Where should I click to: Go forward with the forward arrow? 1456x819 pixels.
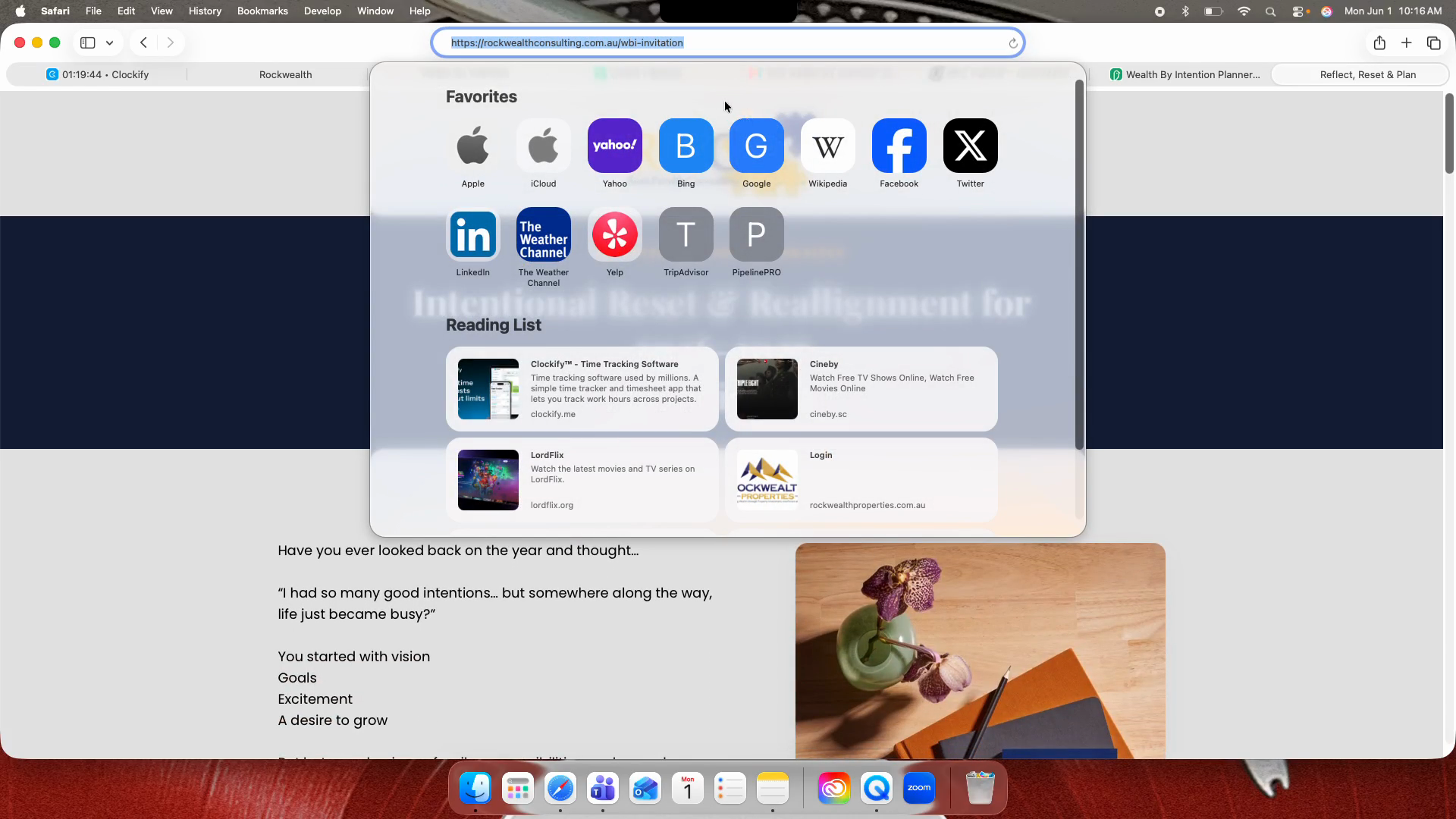pos(171,43)
